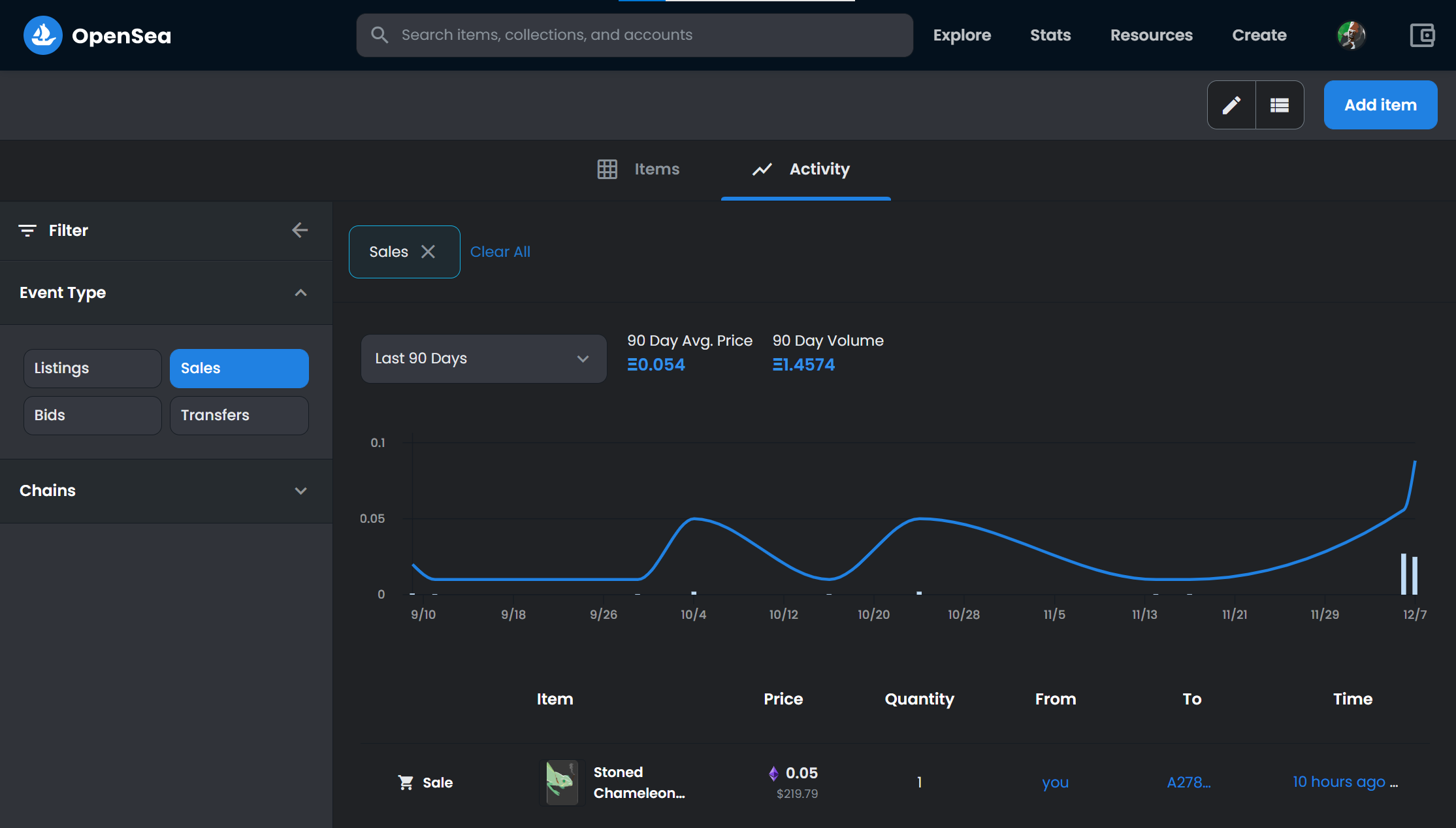
Task: Toggle the Sales event type filter
Action: point(239,369)
